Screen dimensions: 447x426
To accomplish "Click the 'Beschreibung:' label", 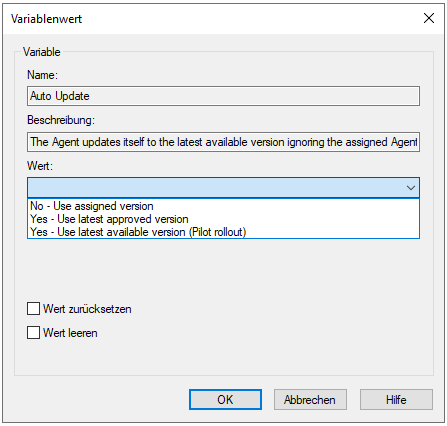I will (61, 120).
